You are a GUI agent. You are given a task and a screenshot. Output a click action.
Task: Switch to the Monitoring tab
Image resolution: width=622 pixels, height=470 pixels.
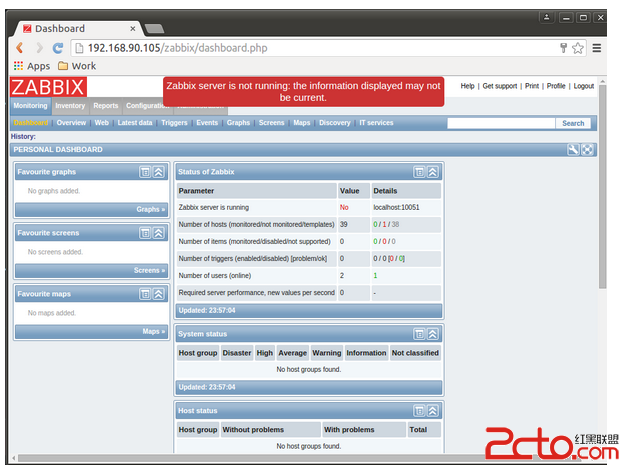pyautogui.click(x=31, y=106)
